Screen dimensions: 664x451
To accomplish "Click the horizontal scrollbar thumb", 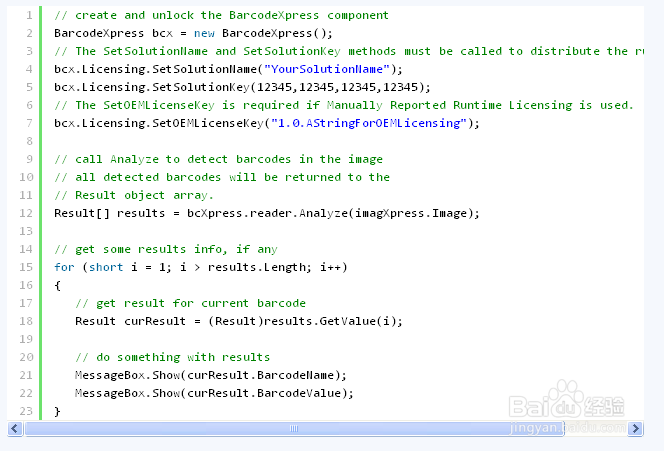I will 294,429.
